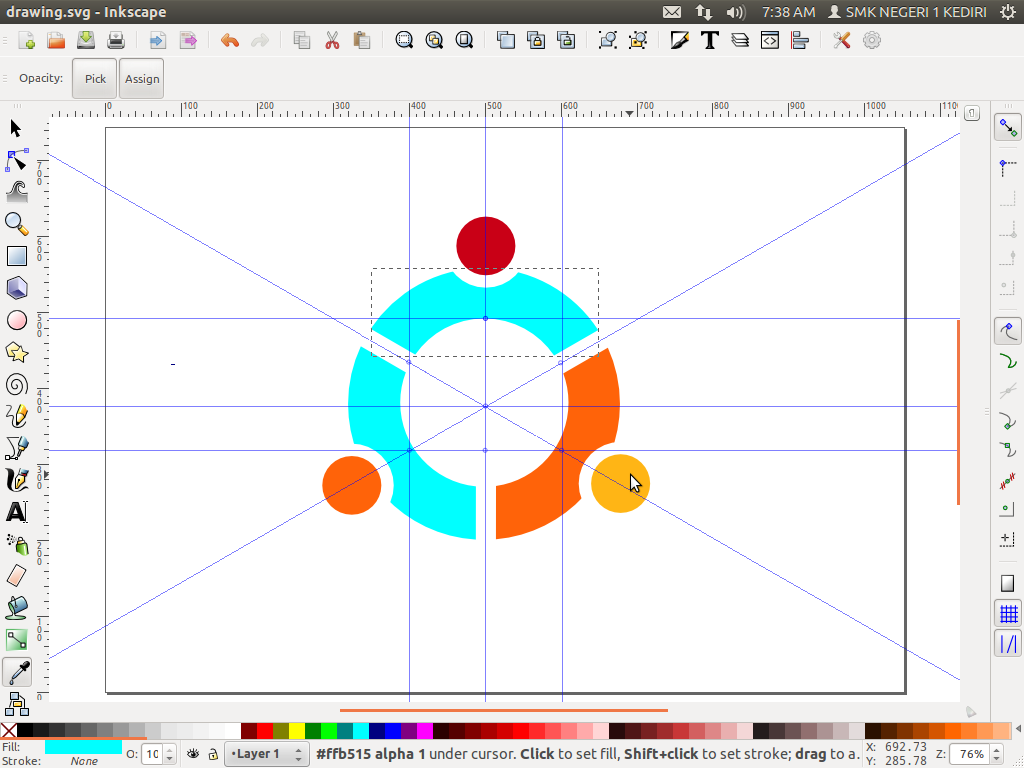Viewport: 1024px width, 768px height.
Task: Duplicate the selected object
Action: pos(505,40)
